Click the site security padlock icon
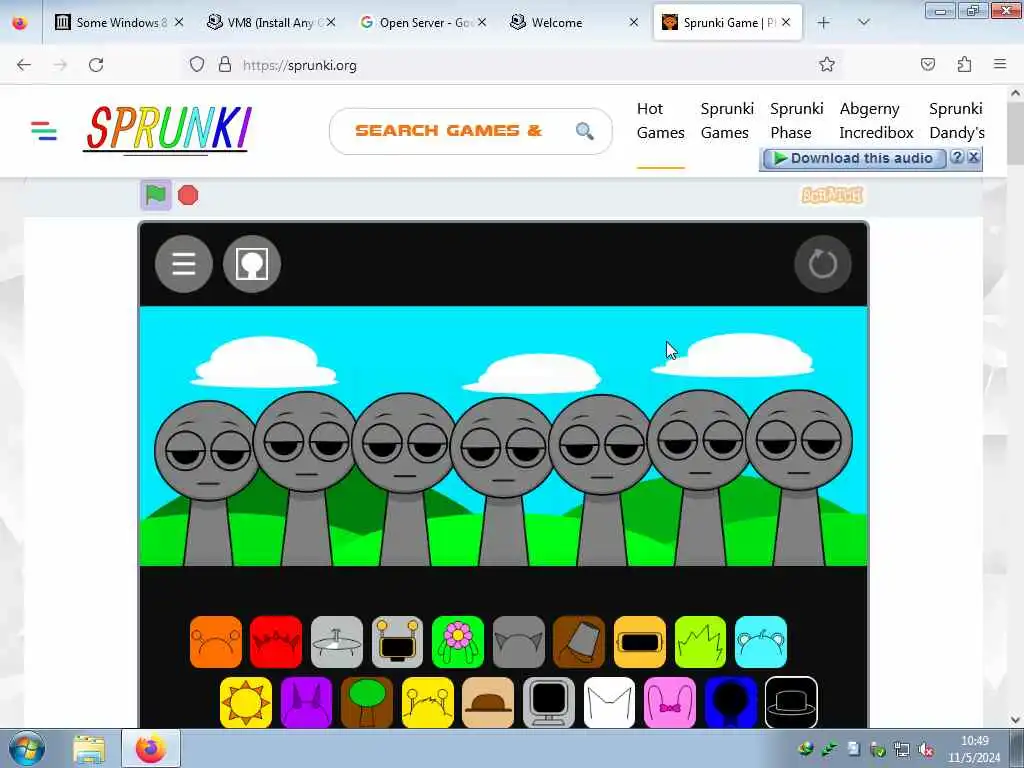This screenshot has height=768, width=1024. point(225,65)
